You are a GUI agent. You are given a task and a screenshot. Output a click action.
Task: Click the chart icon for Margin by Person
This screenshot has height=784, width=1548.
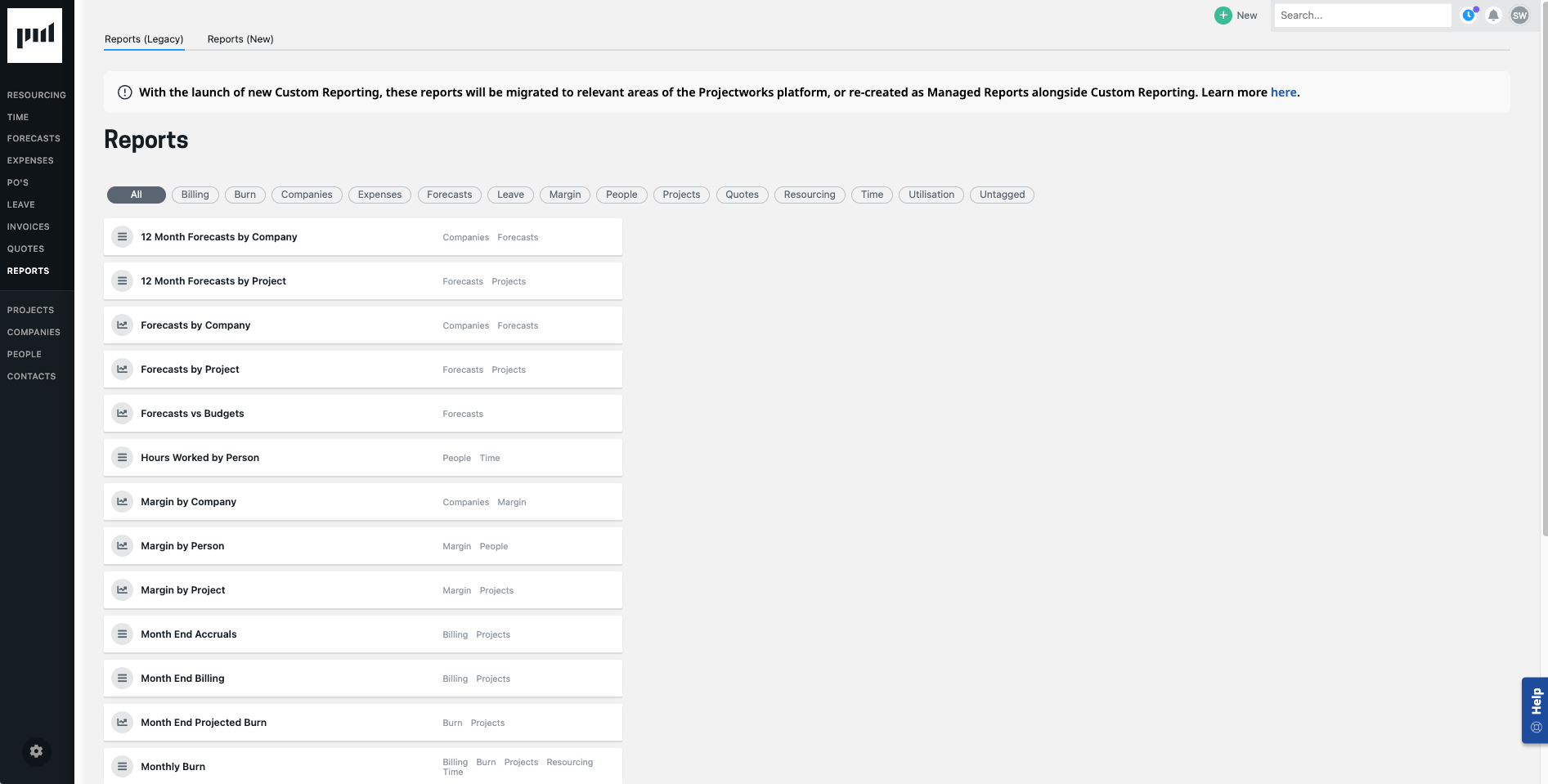[x=123, y=546]
